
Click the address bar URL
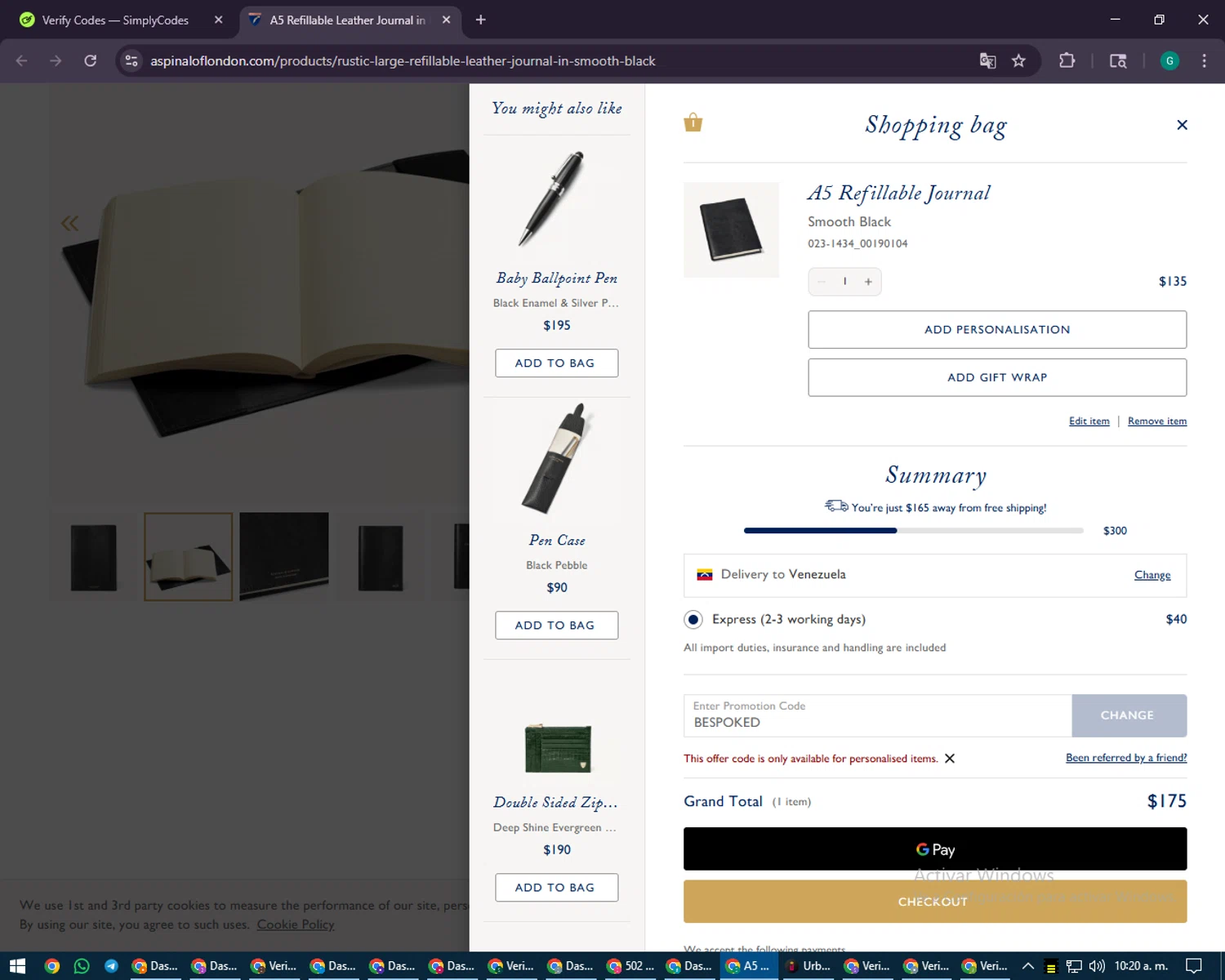(x=403, y=61)
